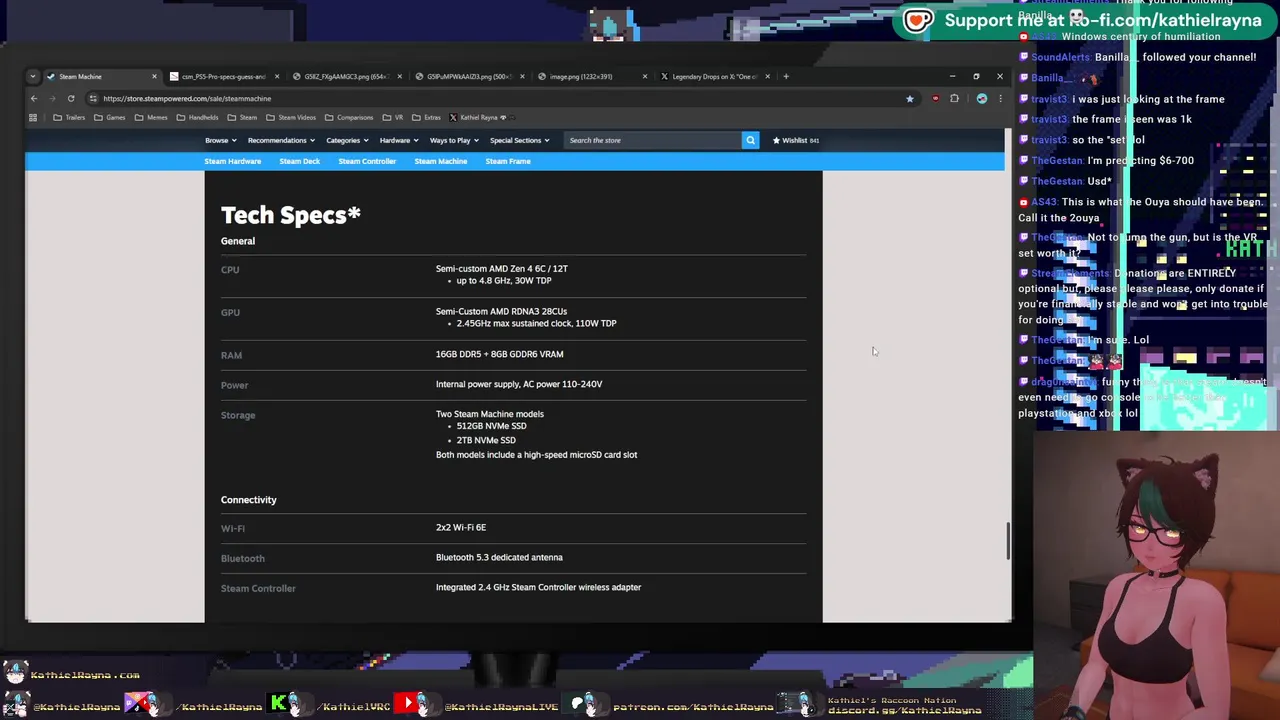Go to the Steam Frame page

(x=508, y=161)
